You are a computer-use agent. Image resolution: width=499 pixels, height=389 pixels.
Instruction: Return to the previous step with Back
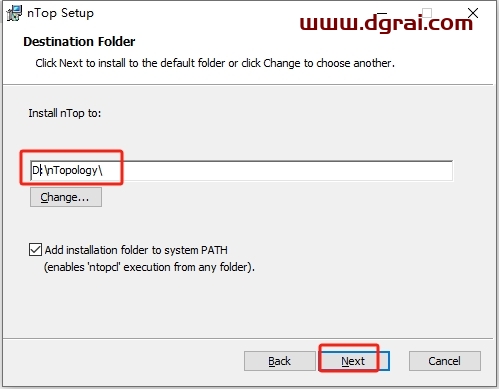click(x=279, y=361)
